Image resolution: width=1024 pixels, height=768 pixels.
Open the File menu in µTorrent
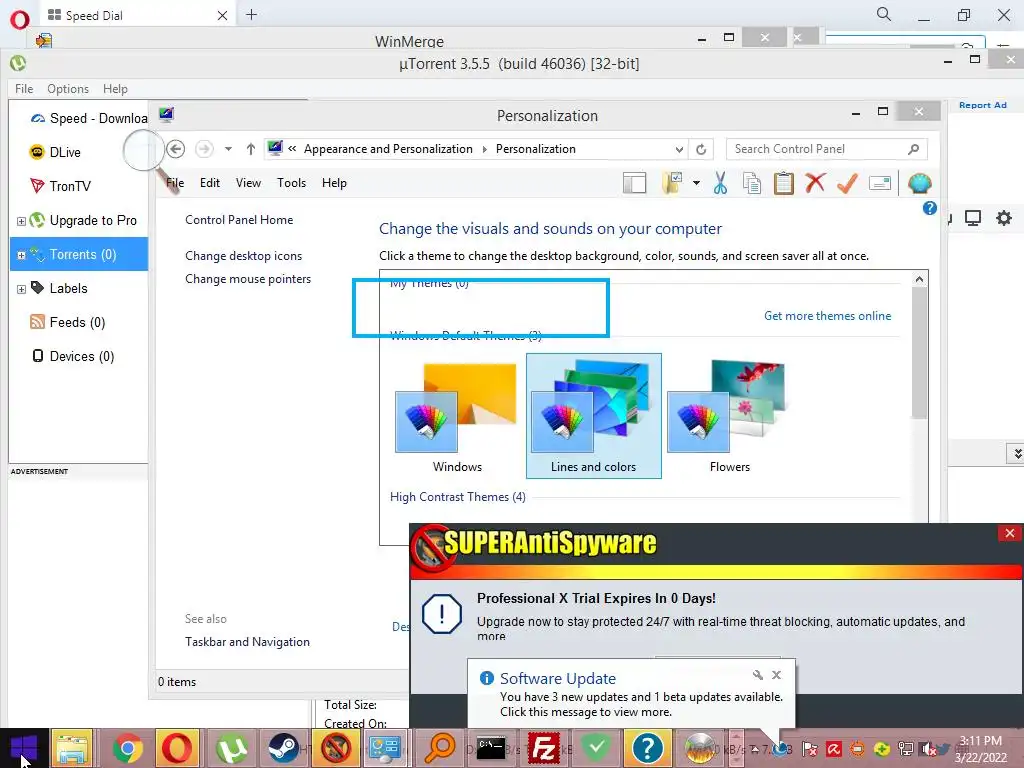point(24,89)
